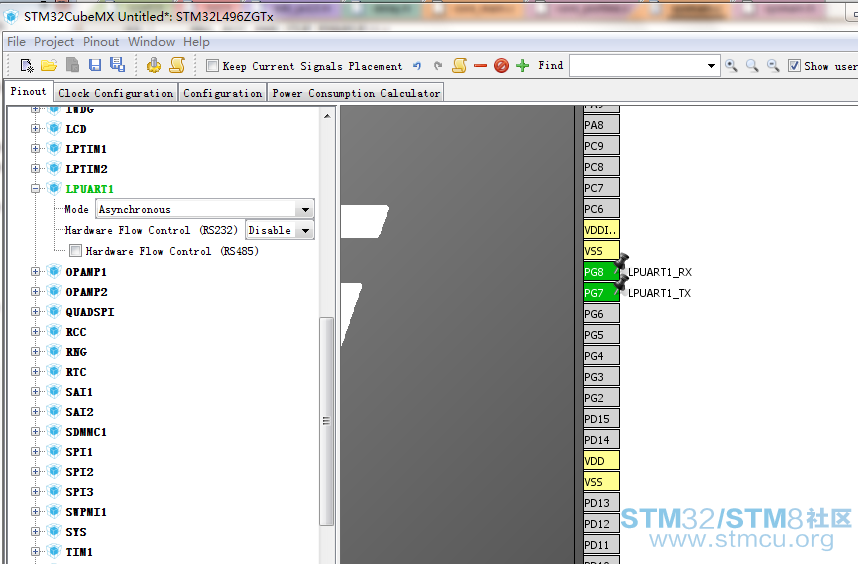The image size is (858, 564).
Task: Click the scroll icon next to Redo
Action: point(460,66)
